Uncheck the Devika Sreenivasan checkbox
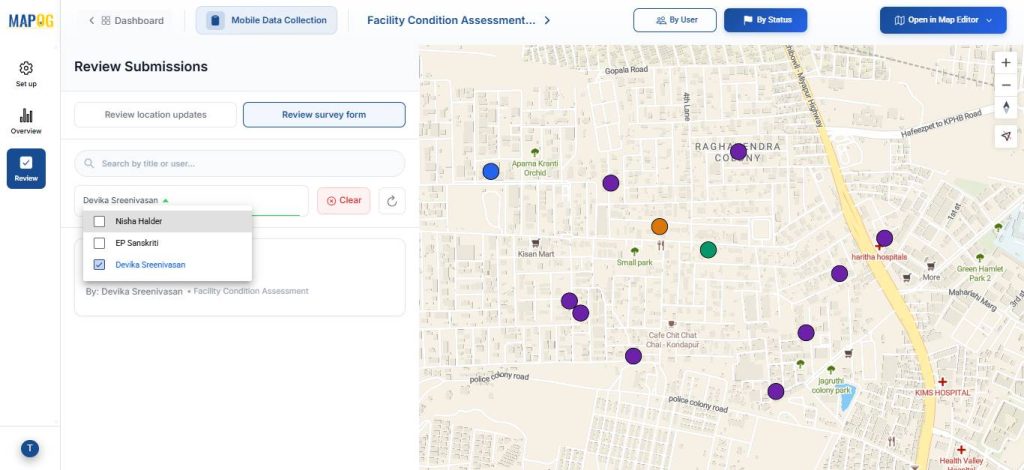The height and width of the screenshot is (470, 1024). tap(99, 264)
